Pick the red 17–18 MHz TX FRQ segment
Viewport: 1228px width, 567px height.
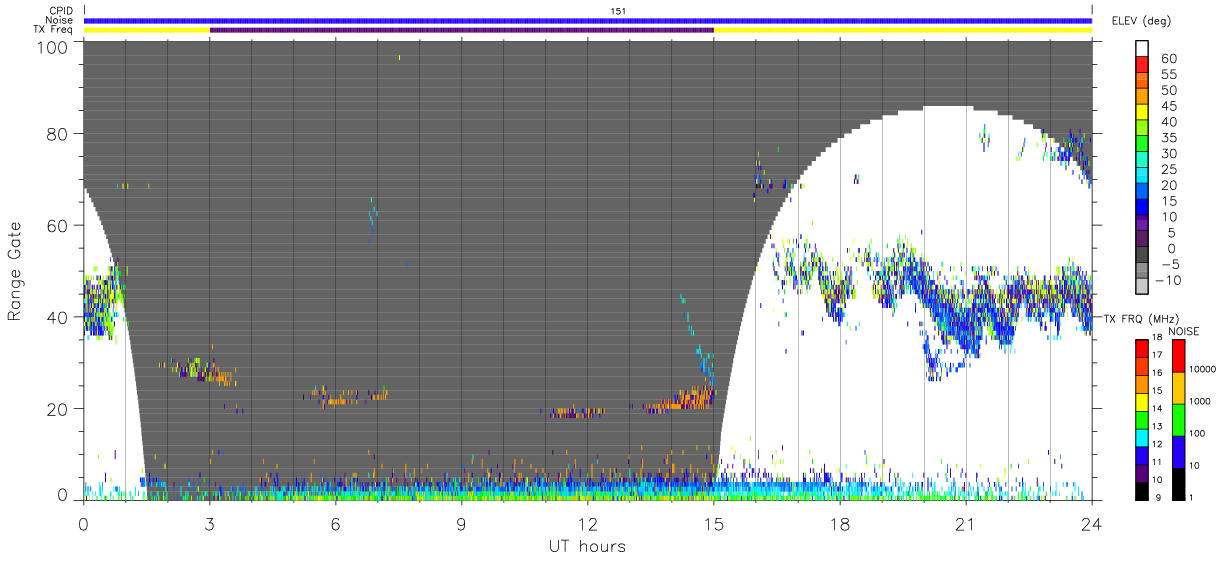(x=1141, y=348)
